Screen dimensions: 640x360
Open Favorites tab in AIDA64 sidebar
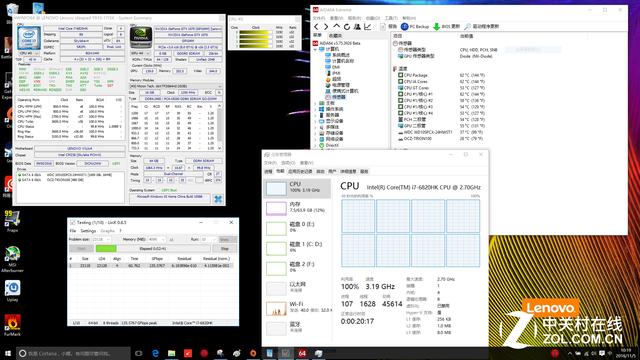point(335,36)
